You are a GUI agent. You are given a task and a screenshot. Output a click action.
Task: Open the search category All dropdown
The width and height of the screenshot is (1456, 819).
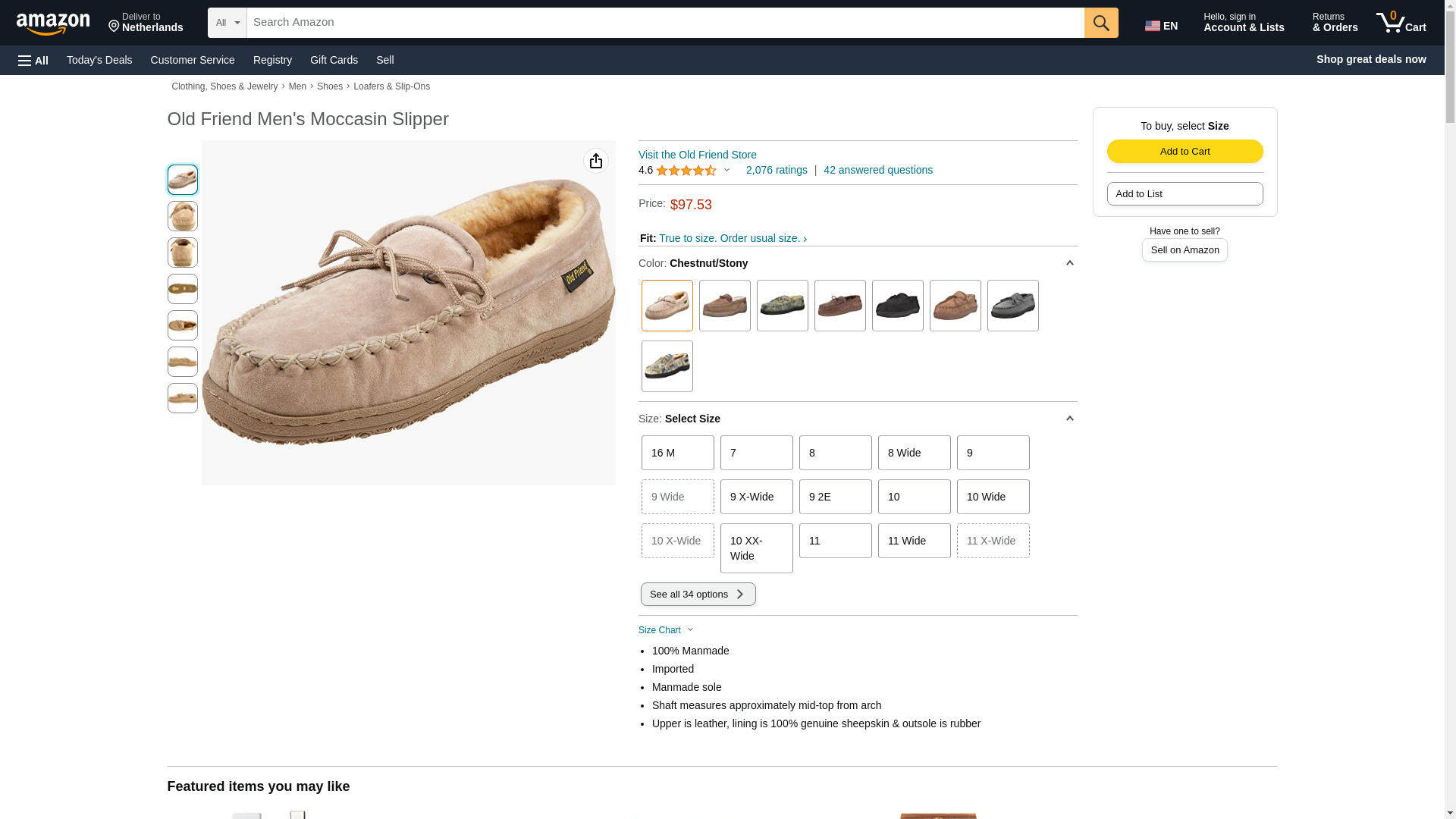(x=227, y=23)
